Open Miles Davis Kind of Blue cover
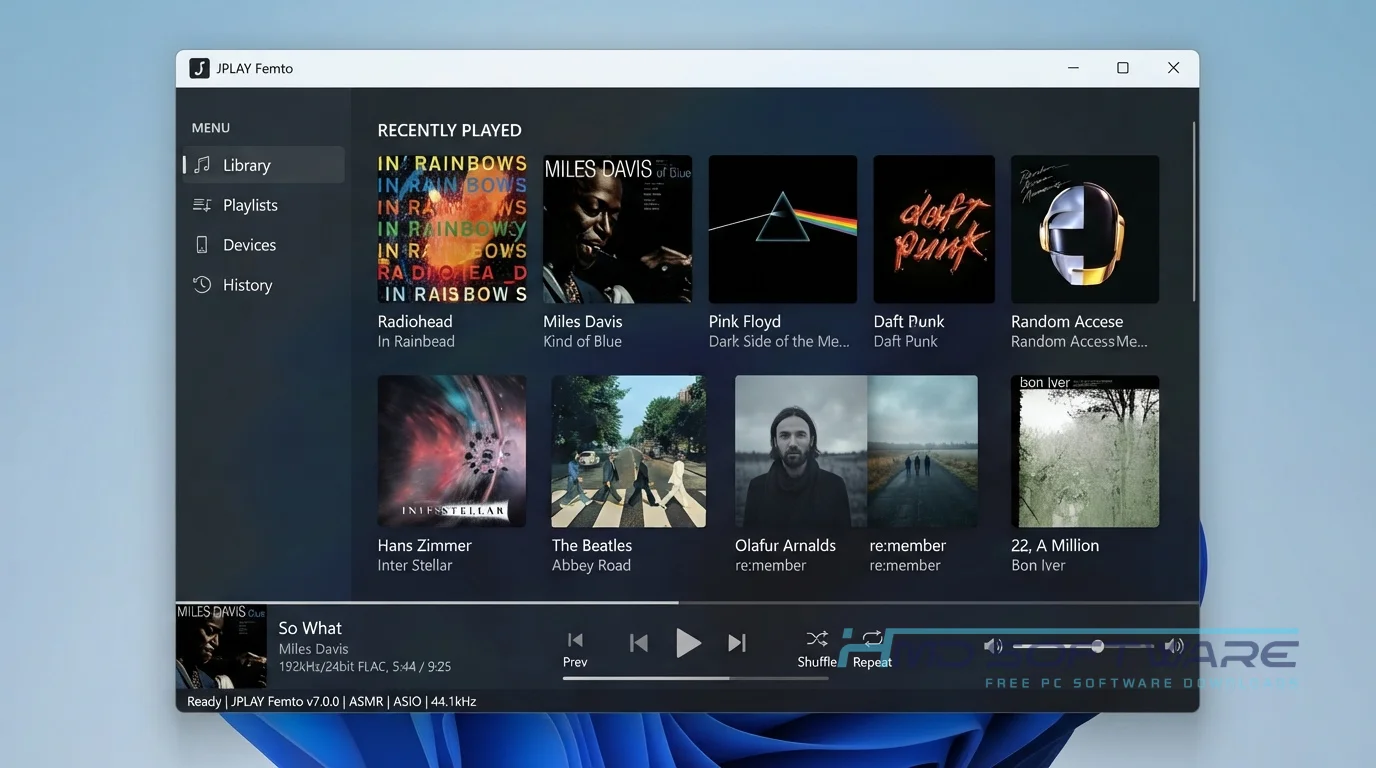Image resolution: width=1376 pixels, height=768 pixels. point(617,229)
